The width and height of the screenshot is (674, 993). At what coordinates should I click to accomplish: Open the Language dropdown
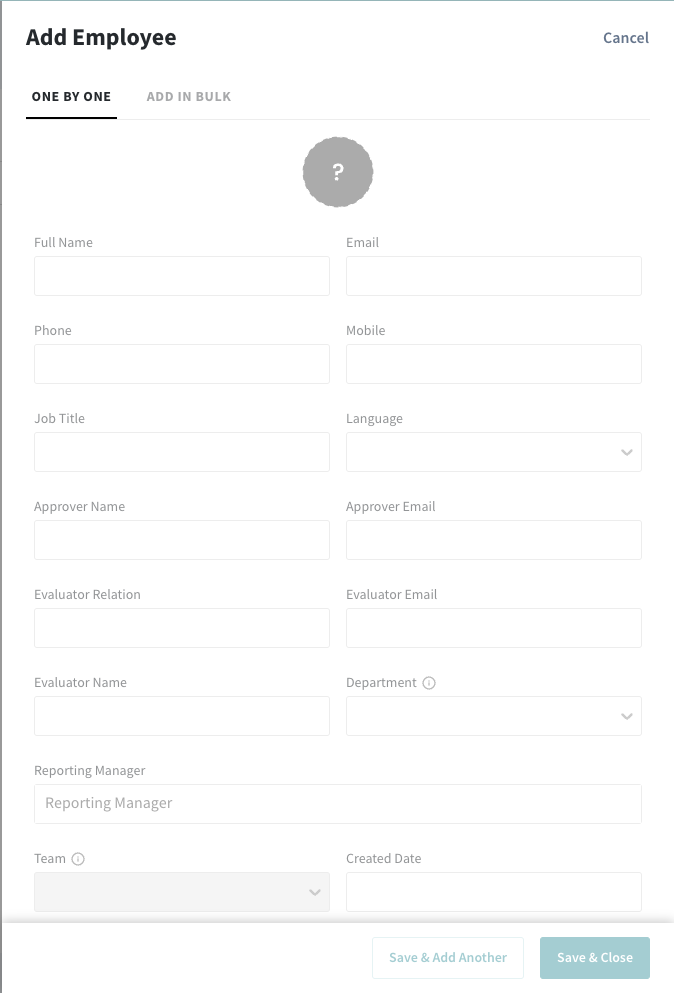493,452
